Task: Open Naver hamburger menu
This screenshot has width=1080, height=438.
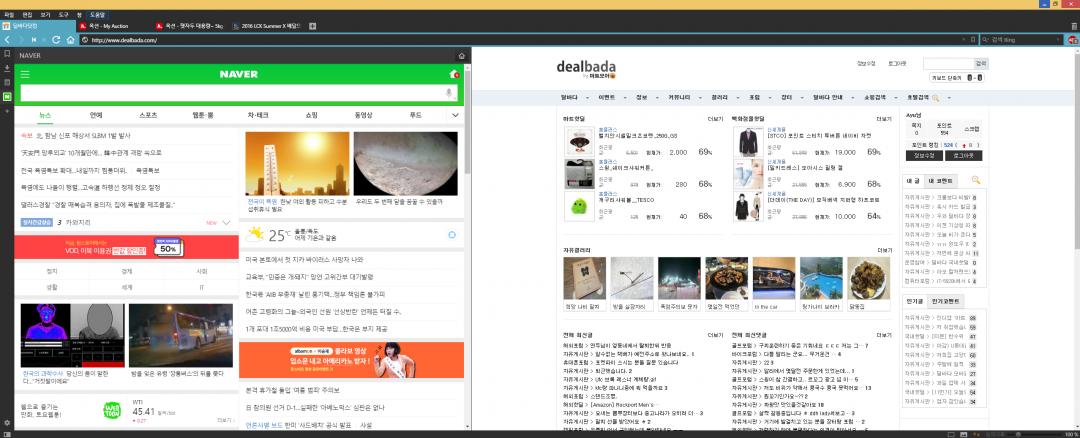Action: tap(25, 74)
